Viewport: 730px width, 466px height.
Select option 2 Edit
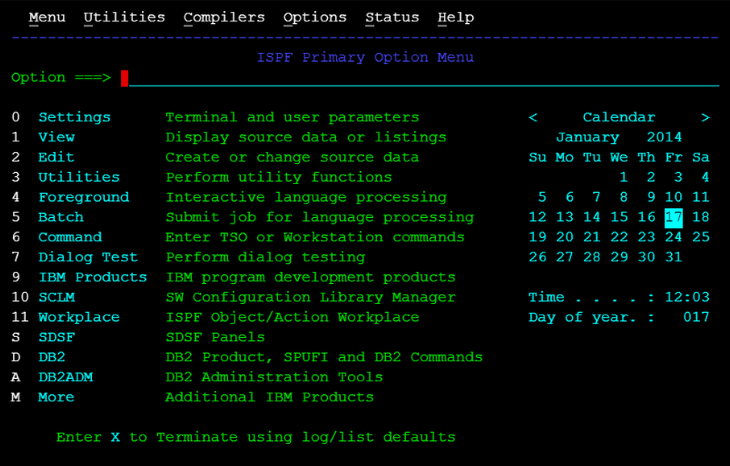(56, 157)
